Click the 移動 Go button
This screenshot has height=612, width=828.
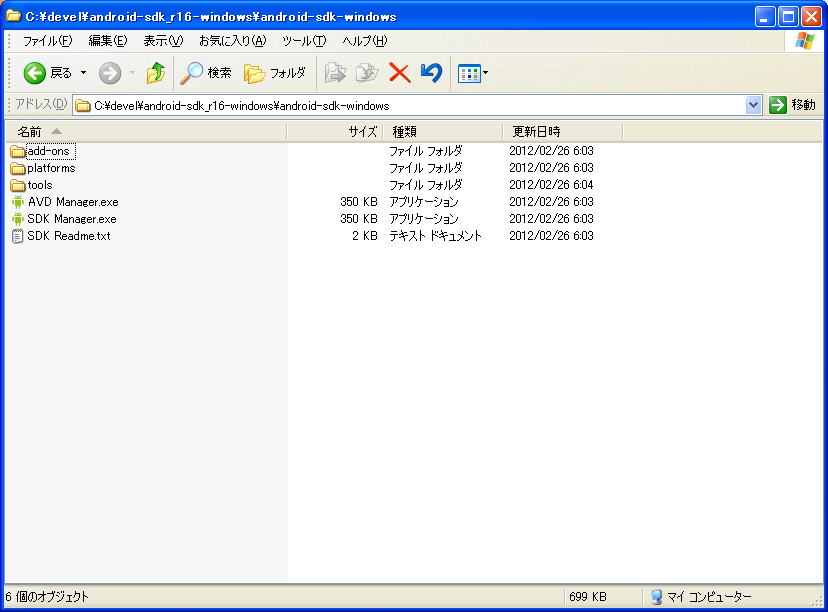pyautogui.click(x=793, y=105)
